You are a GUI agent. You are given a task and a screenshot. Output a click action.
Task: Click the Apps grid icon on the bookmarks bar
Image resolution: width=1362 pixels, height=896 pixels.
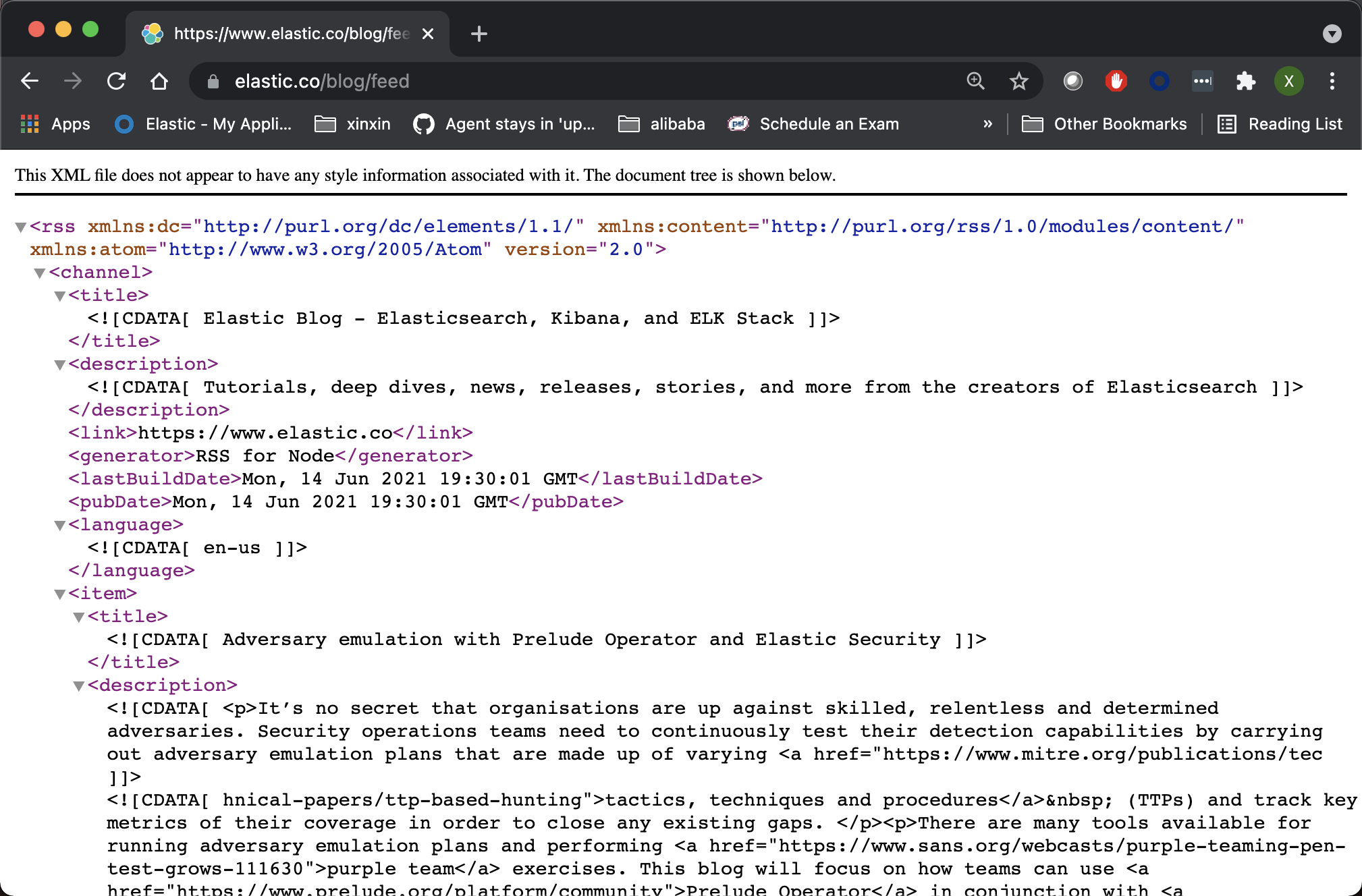pos(30,124)
